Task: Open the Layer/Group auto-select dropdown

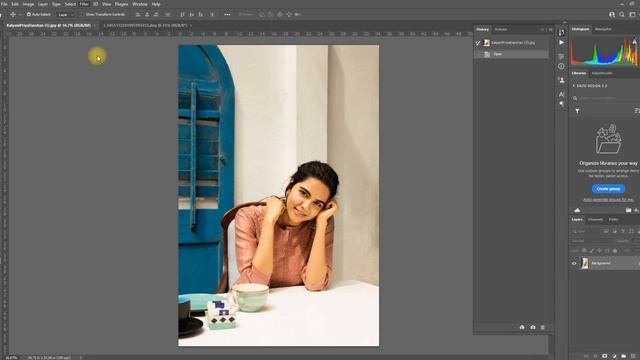Action: tap(65, 15)
